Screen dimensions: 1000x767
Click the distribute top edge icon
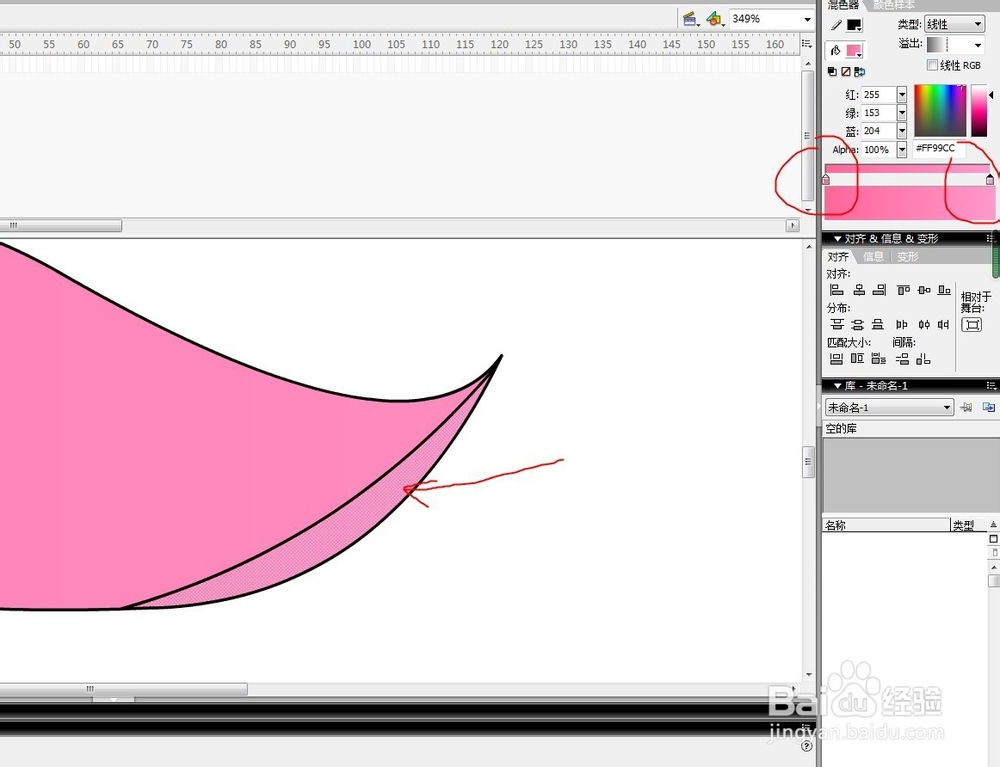[x=837, y=325]
